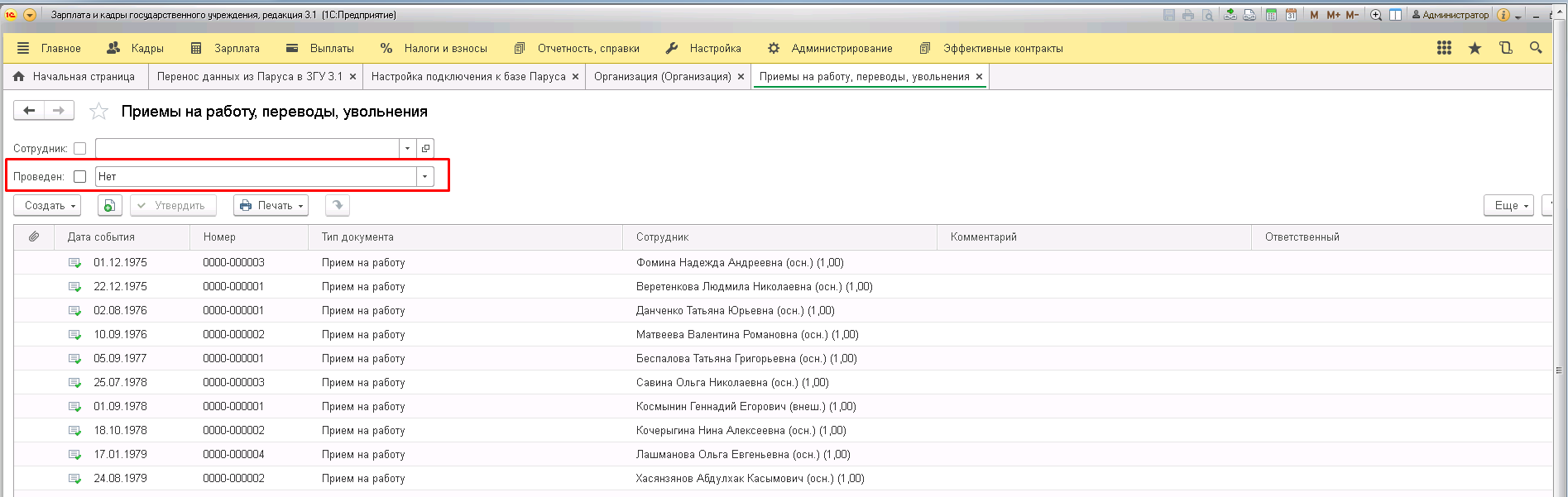
Task: Go back with the left arrow button
Action: point(29,111)
